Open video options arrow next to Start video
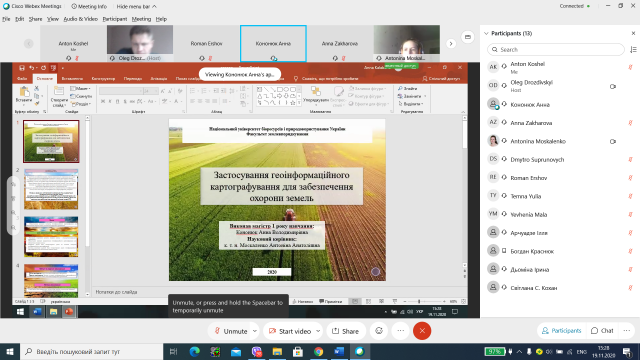This screenshot has width=640, height=360. pyautogui.click(x=318, y=331)
